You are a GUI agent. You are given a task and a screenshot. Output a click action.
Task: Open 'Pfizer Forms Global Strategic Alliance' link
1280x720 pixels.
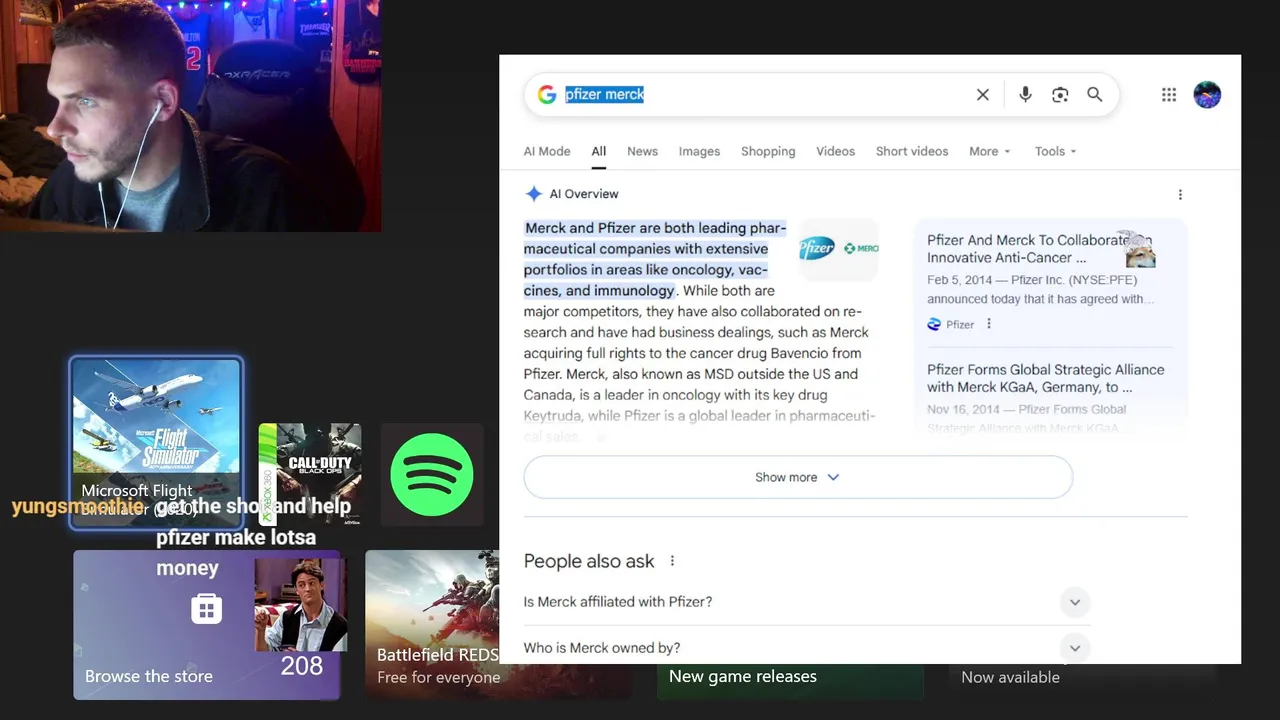[x=1045, y=378]
